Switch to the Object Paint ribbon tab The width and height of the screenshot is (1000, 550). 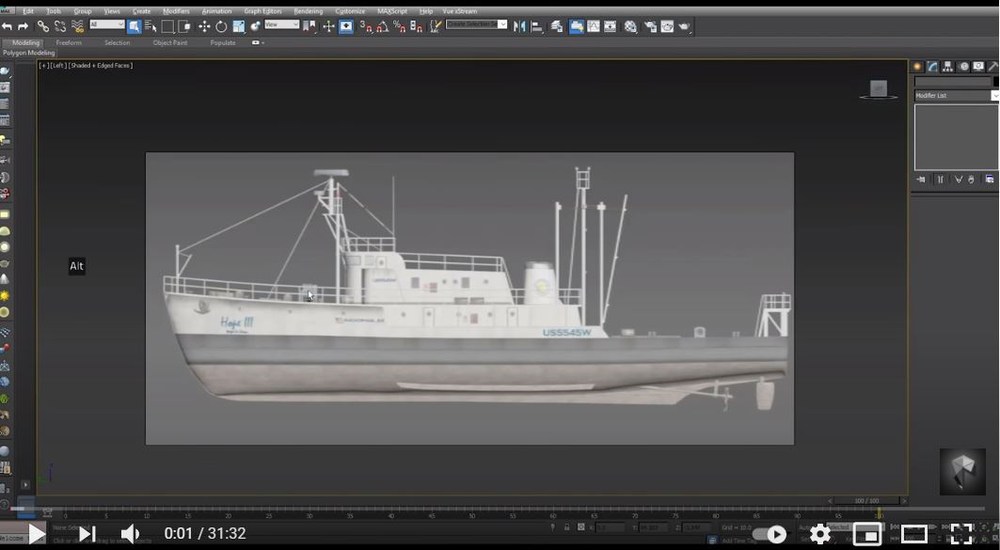coord(170,43)
